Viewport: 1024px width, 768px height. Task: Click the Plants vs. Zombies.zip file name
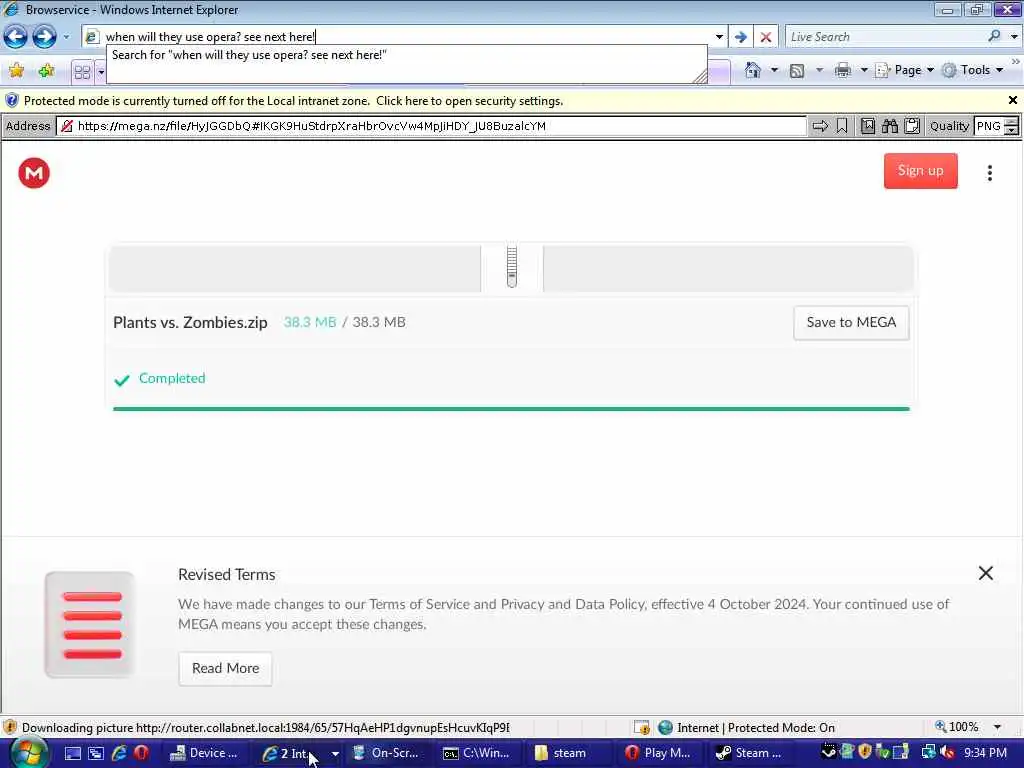point(190,323)
